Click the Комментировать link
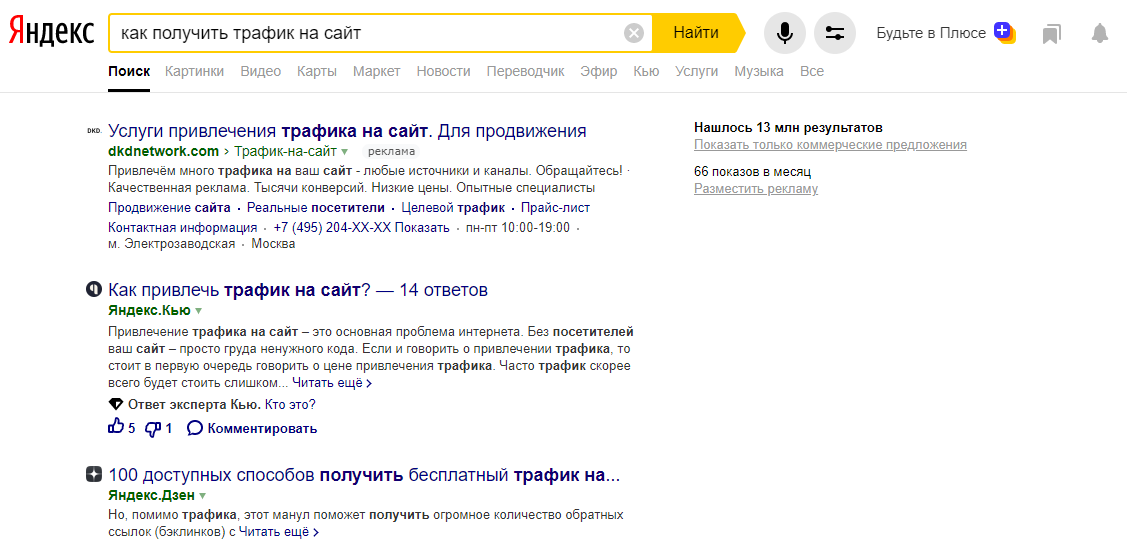1127x556 pixels. pyautogui.click(x=262, y=429)
